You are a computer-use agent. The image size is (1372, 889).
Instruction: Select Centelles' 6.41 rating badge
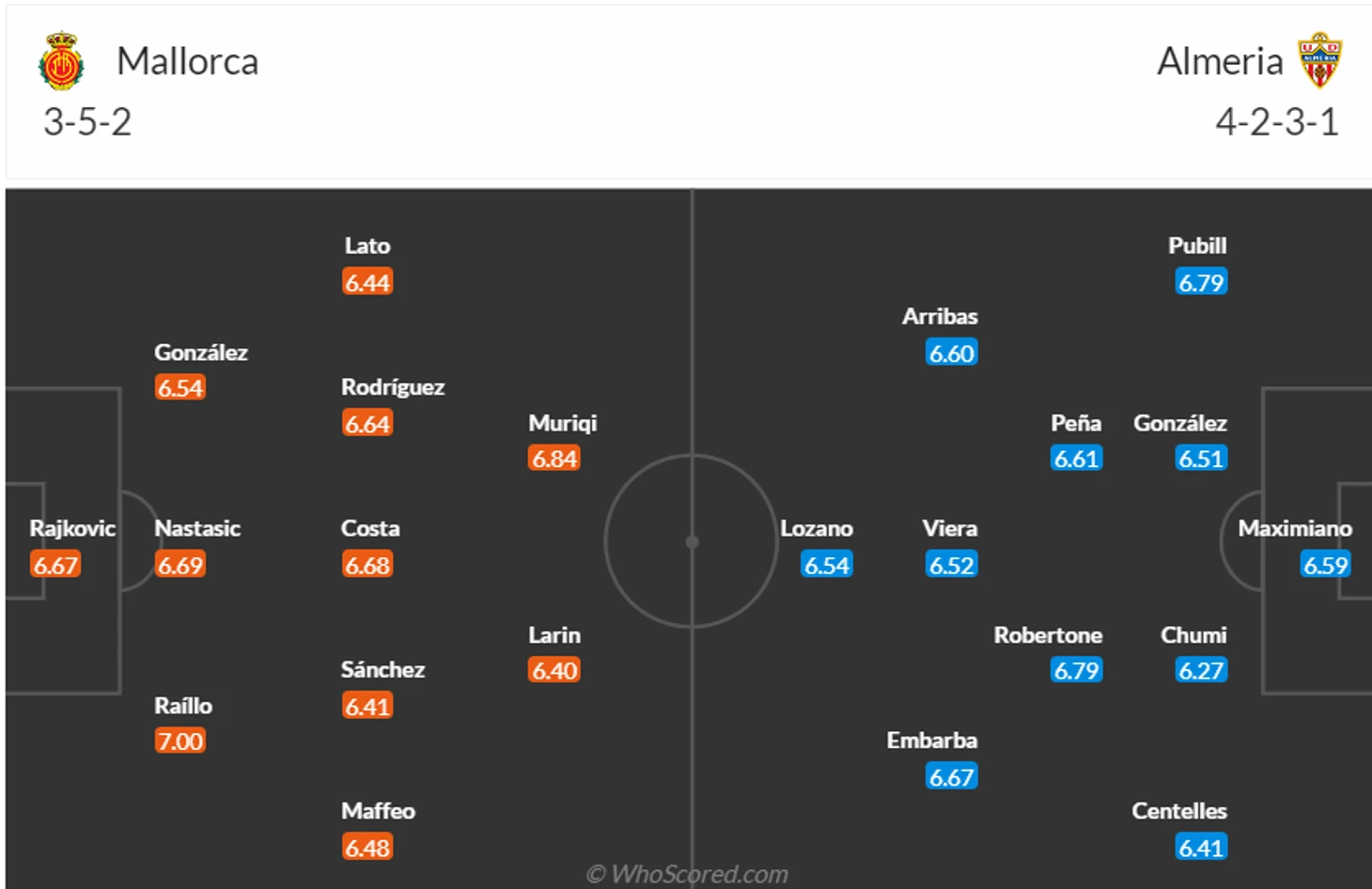[1201, 848]
